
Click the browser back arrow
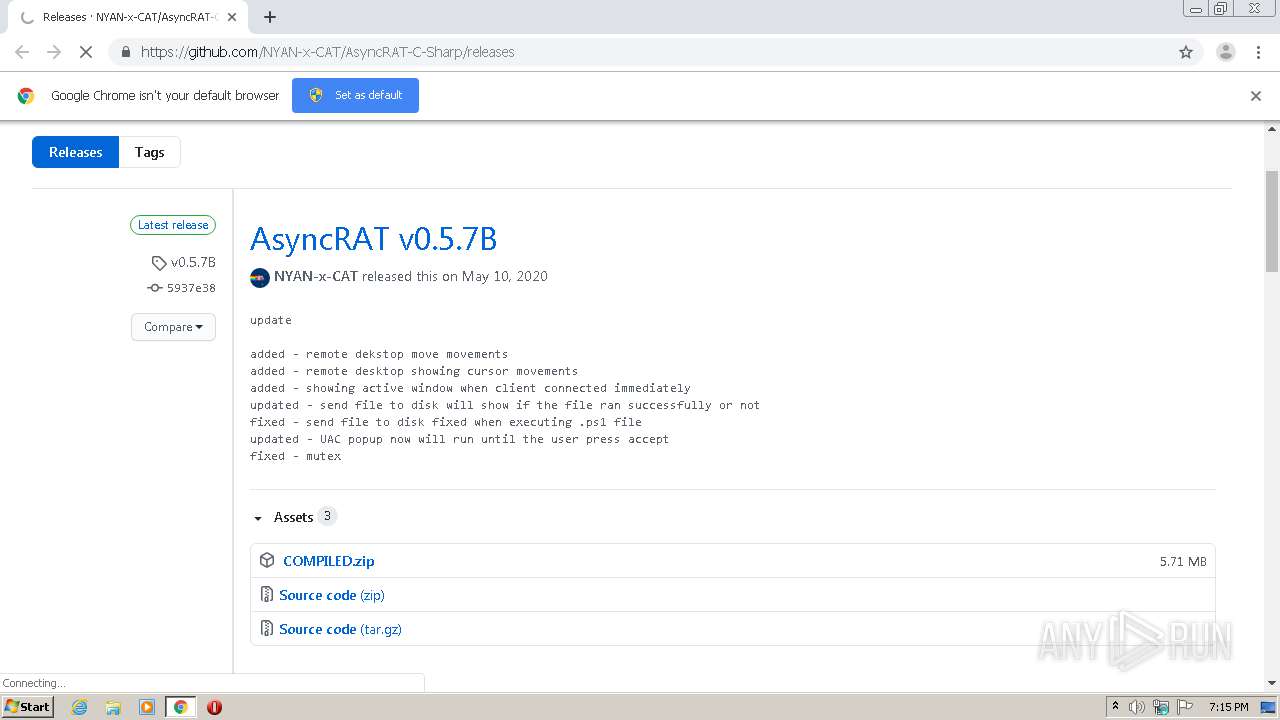22,52
